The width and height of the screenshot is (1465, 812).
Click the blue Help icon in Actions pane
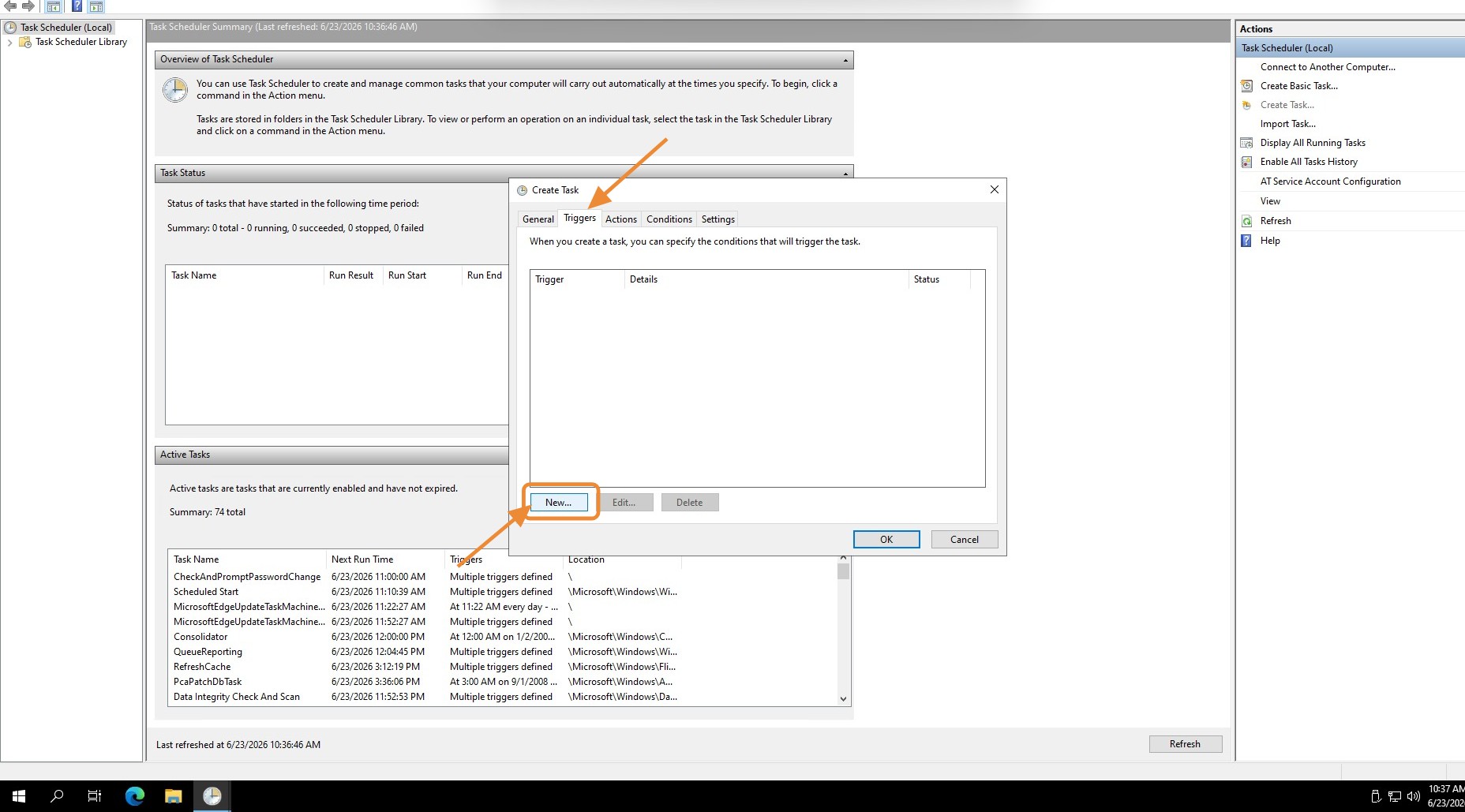(x=1246, y=241)
